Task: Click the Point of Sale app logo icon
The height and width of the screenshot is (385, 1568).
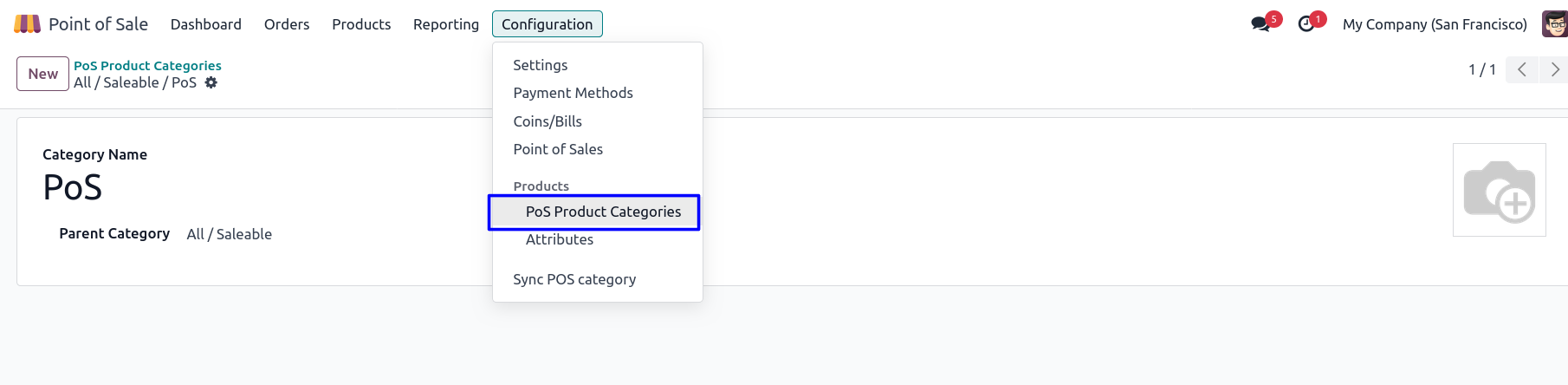Action: 27,24
